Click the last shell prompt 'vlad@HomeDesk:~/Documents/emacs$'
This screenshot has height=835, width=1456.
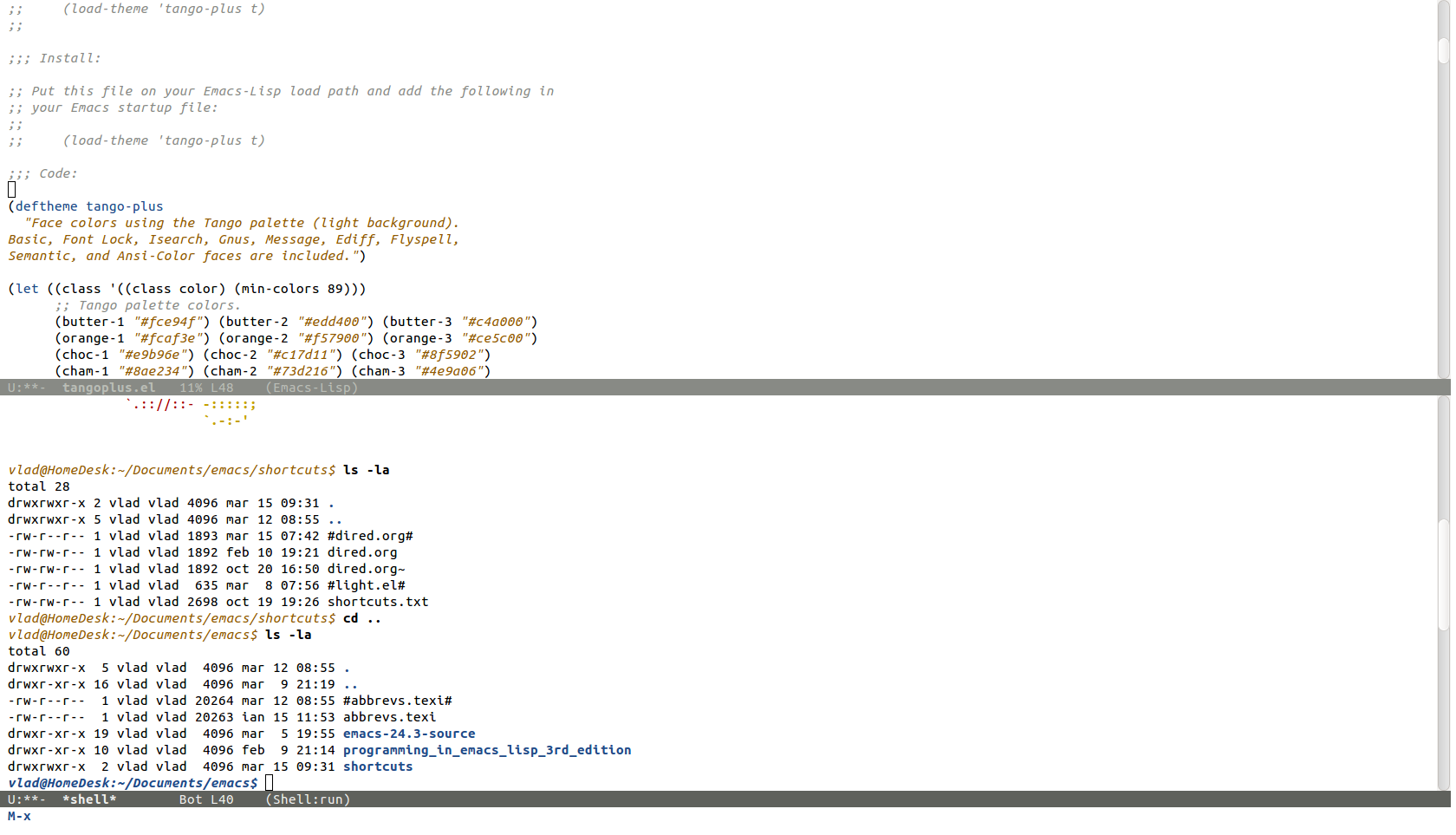[x=133, y=783]
